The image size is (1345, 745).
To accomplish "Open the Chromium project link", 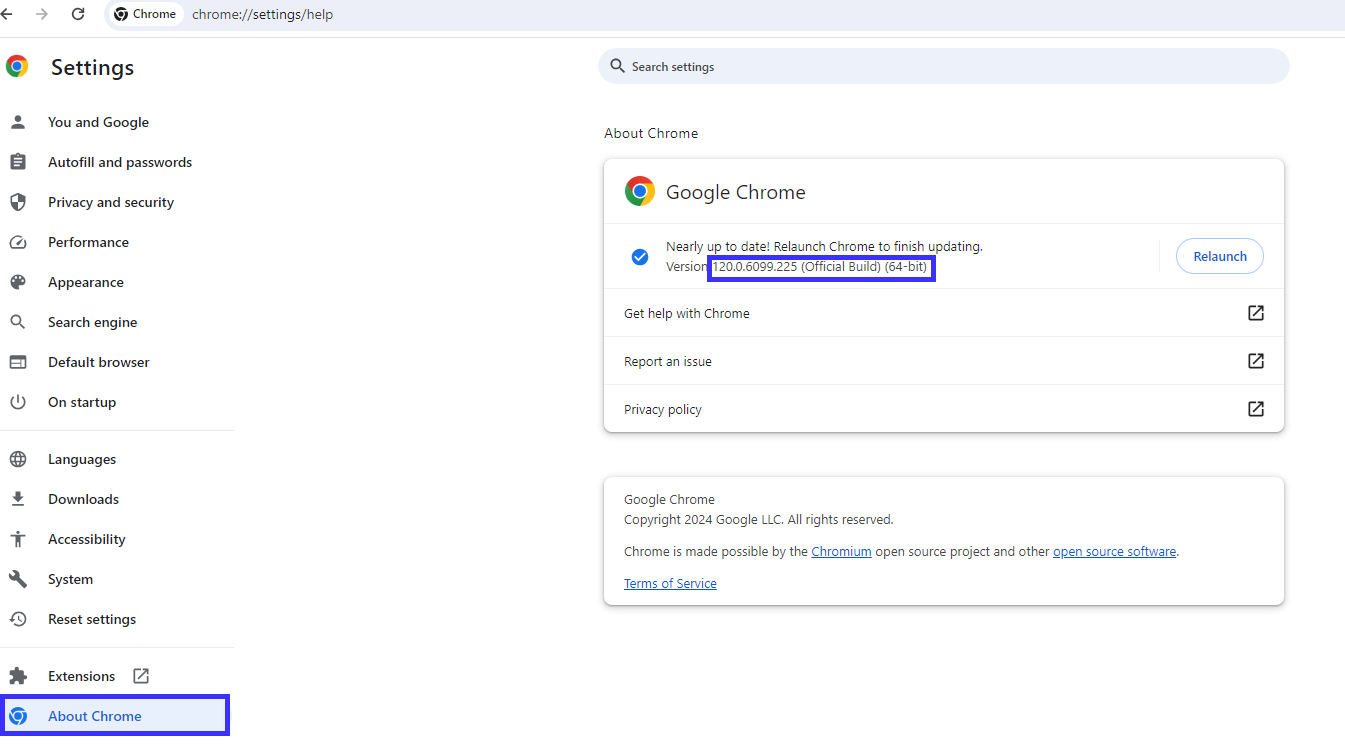I will coord(841,551).
